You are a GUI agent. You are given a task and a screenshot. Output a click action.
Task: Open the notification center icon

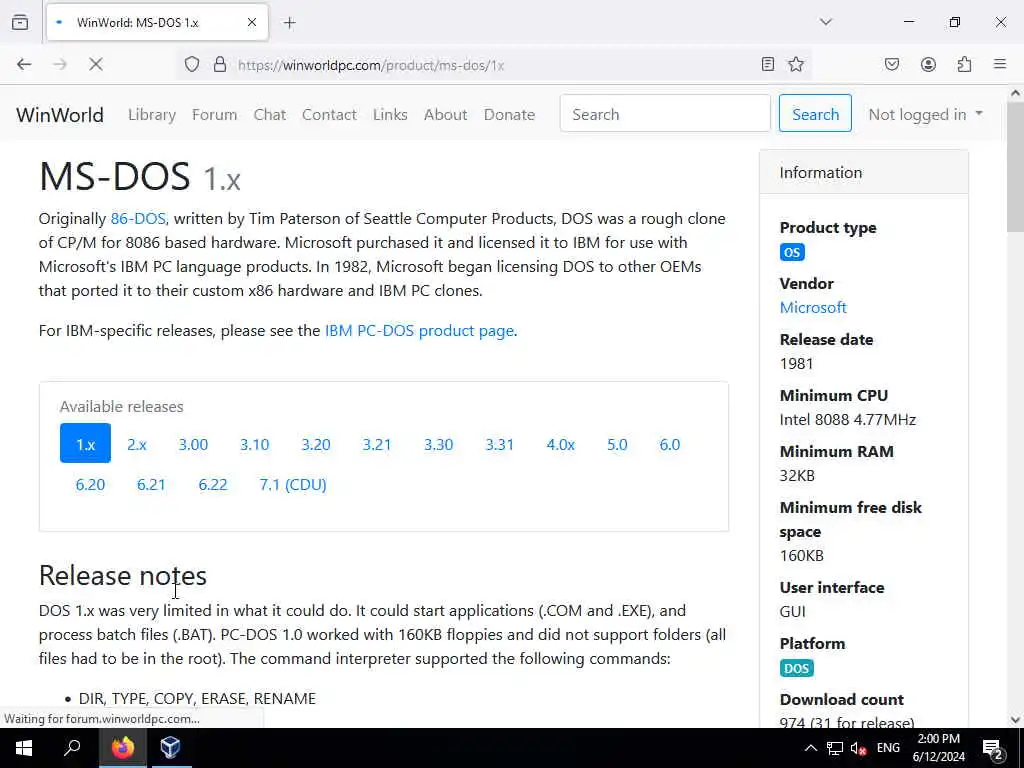[993, 748]
